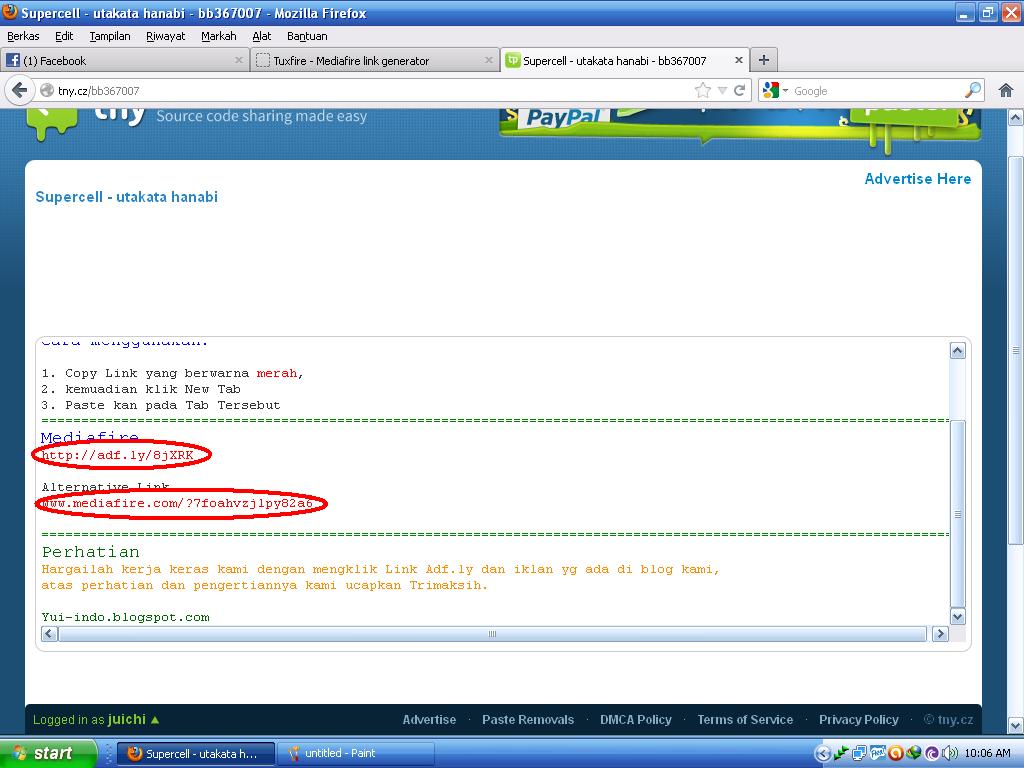The image size is (1024, 768).
Task: Open the Google search engine dropdown
Action: (x=786, y=90)
